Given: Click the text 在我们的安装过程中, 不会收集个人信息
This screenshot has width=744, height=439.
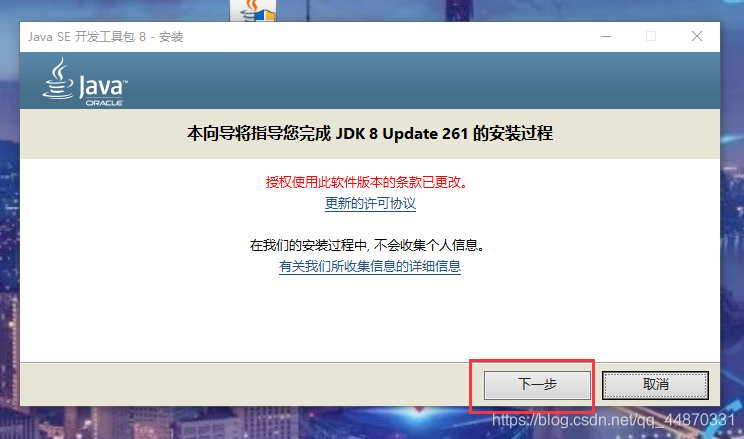Looking at the screenshot, I should [x=367, y=245].
